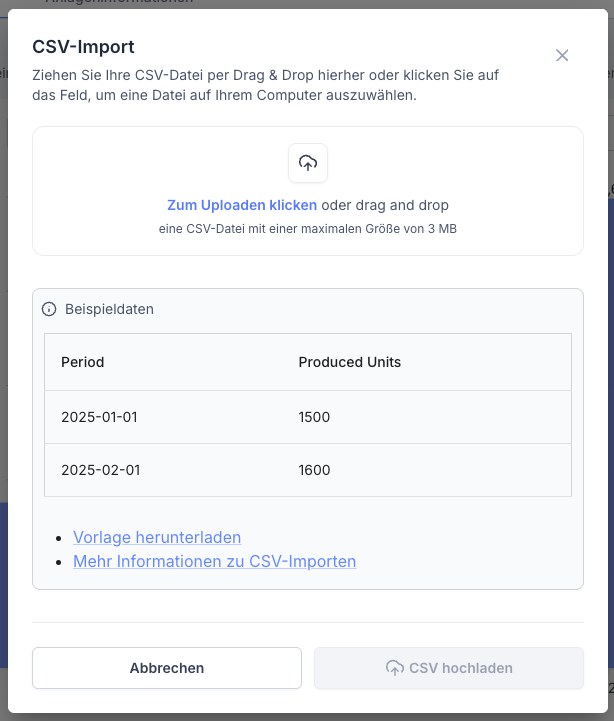Image resolution: width=614 pixels, height=721 pixels.
Task: Click the 2025-01-01 table cell
Action: tap(99, 417)
